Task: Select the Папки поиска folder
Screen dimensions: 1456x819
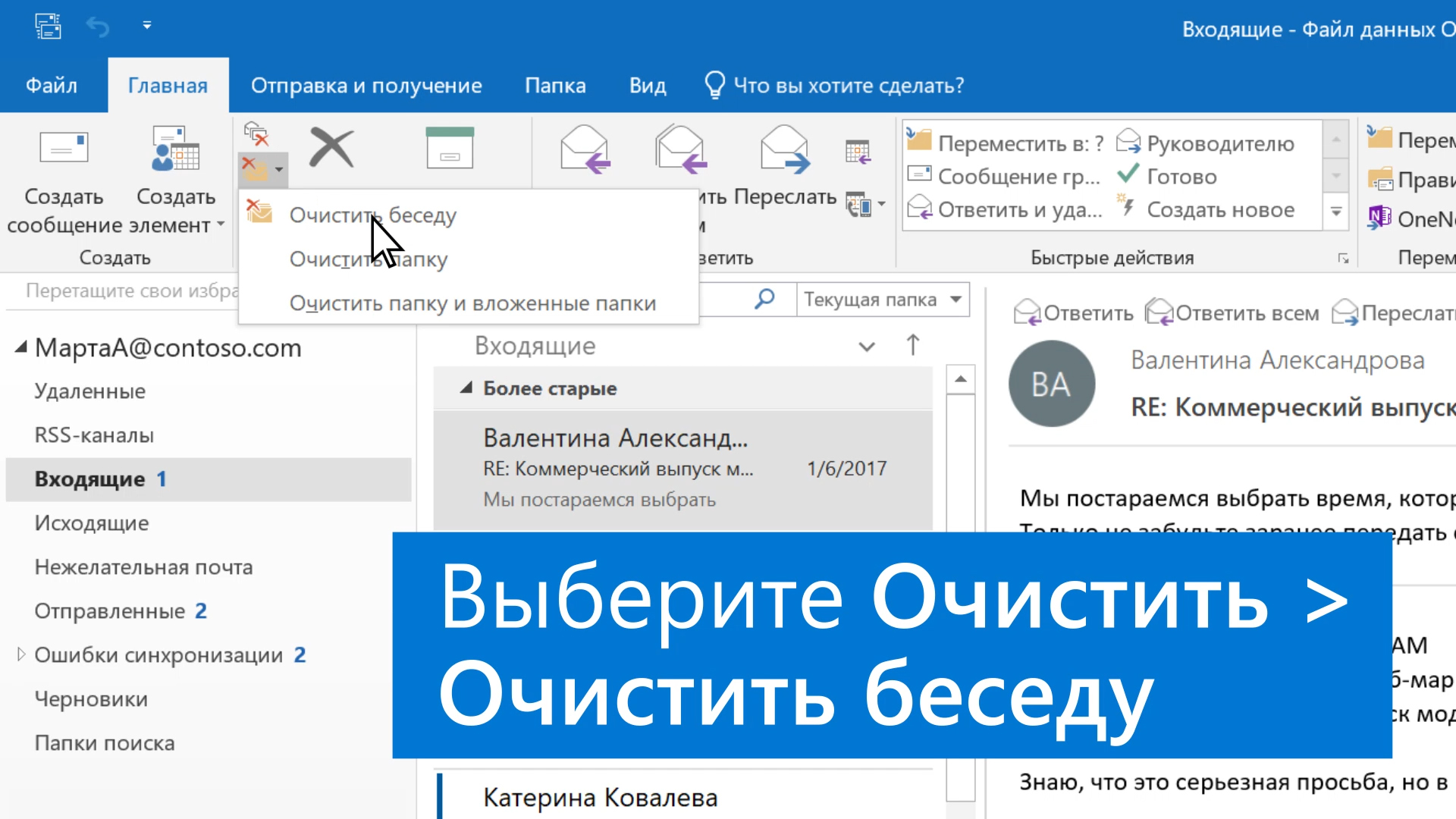Action: 105,743
